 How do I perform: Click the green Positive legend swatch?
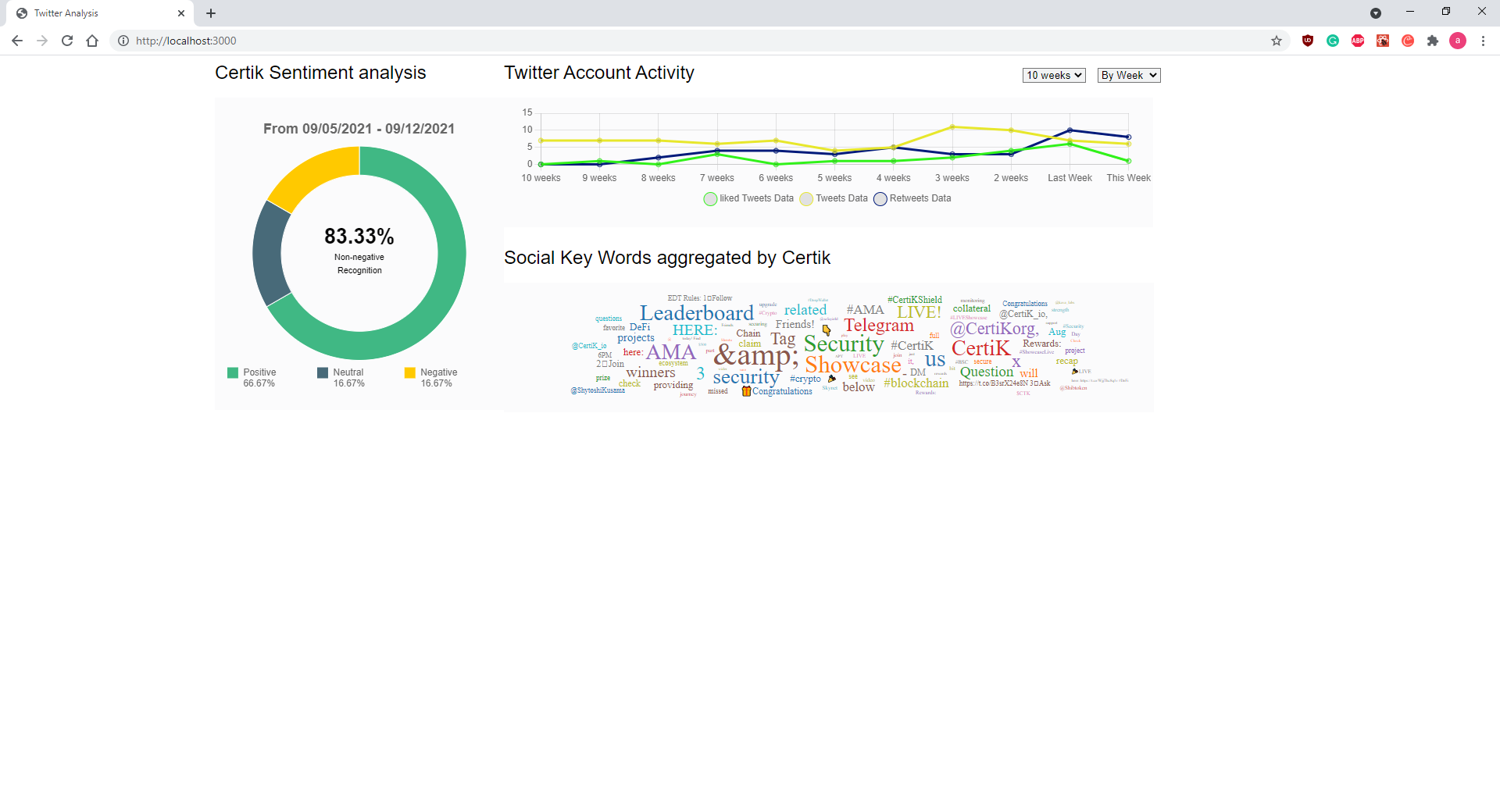point(232,372)
